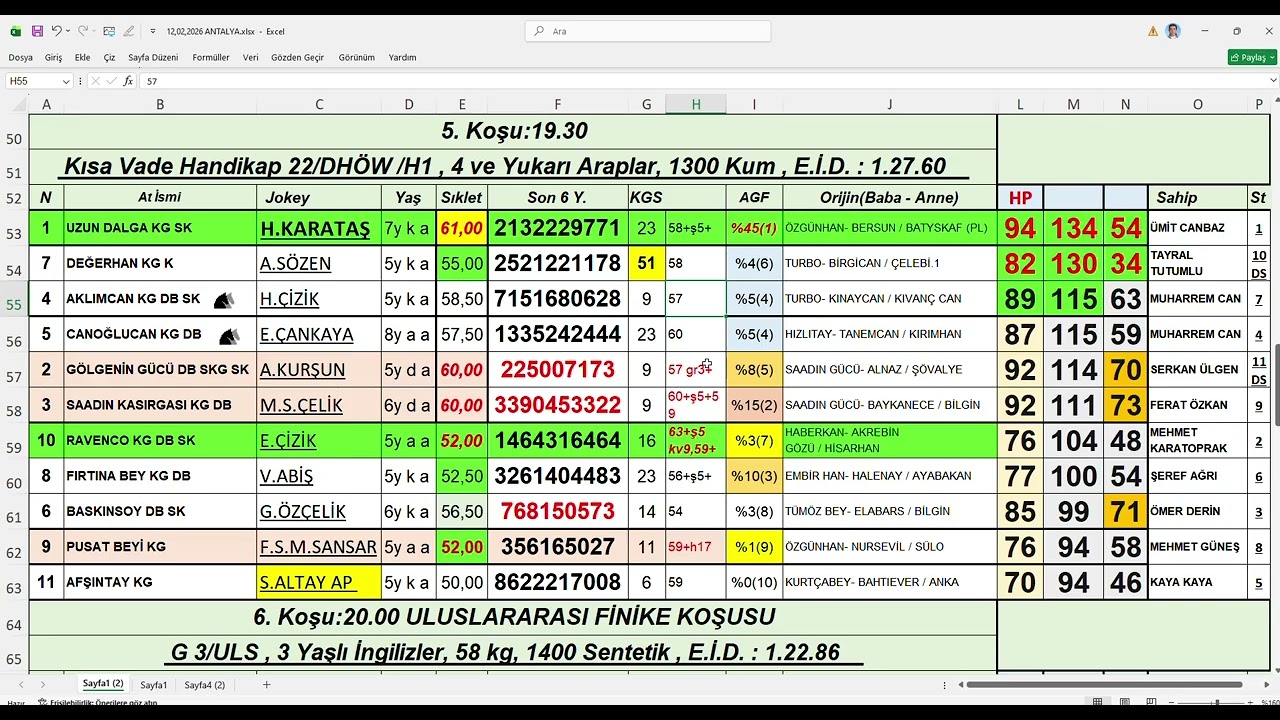Click the jockey link H.KARATAŞ

pos(315,228)
